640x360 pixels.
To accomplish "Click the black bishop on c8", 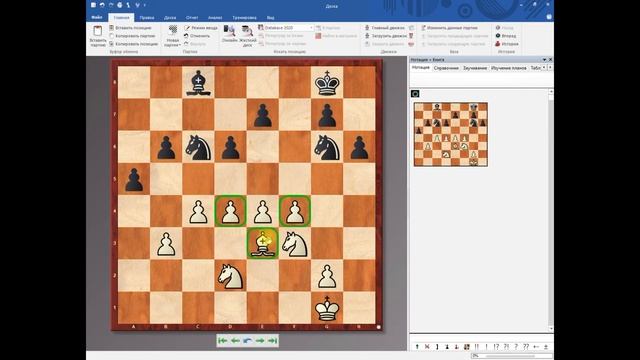I will click(x=198, y=83).
